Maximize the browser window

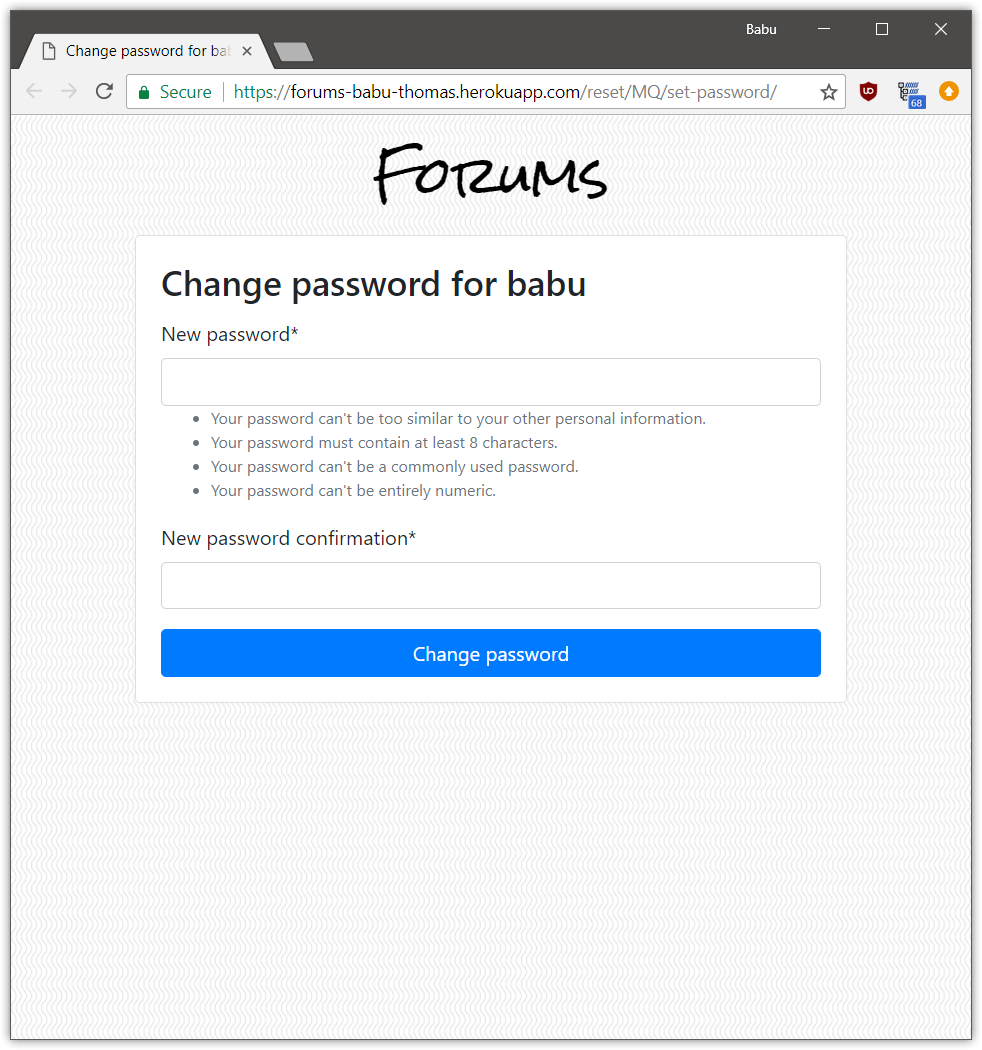[882, 29]
